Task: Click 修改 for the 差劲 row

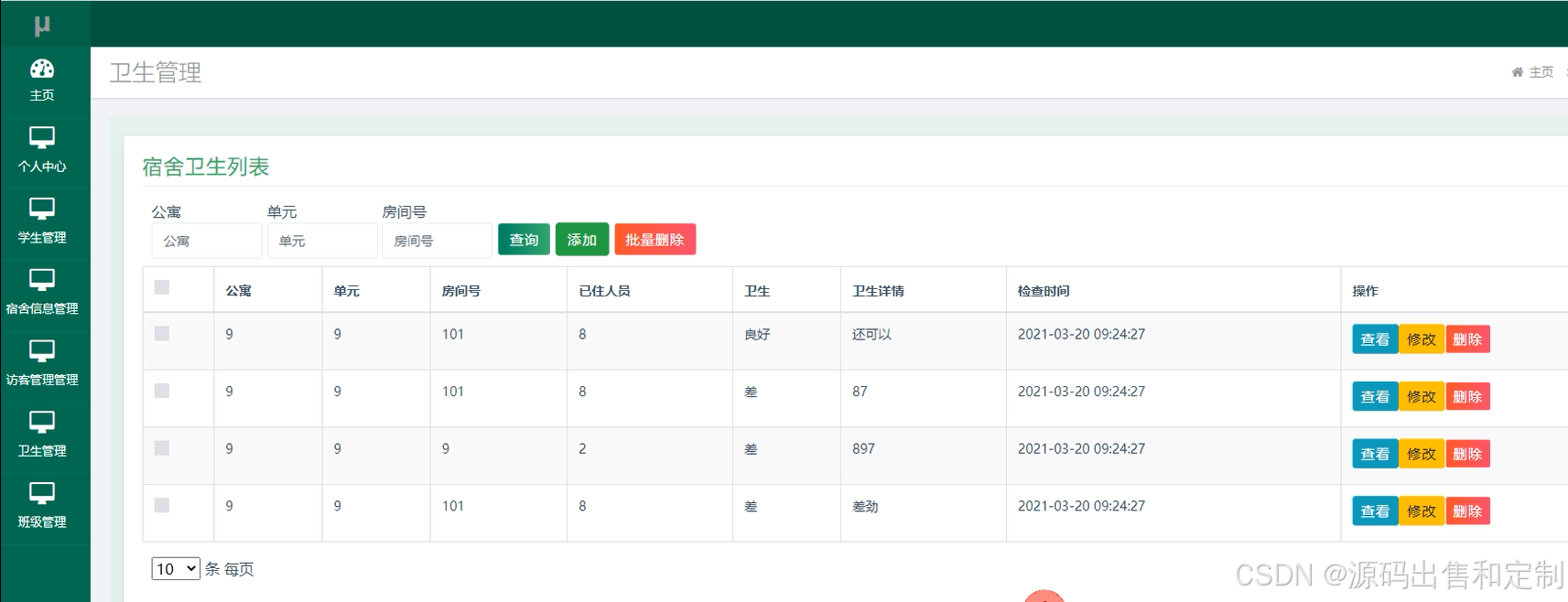Action: pyautogui.click(x=1422, y=511)
